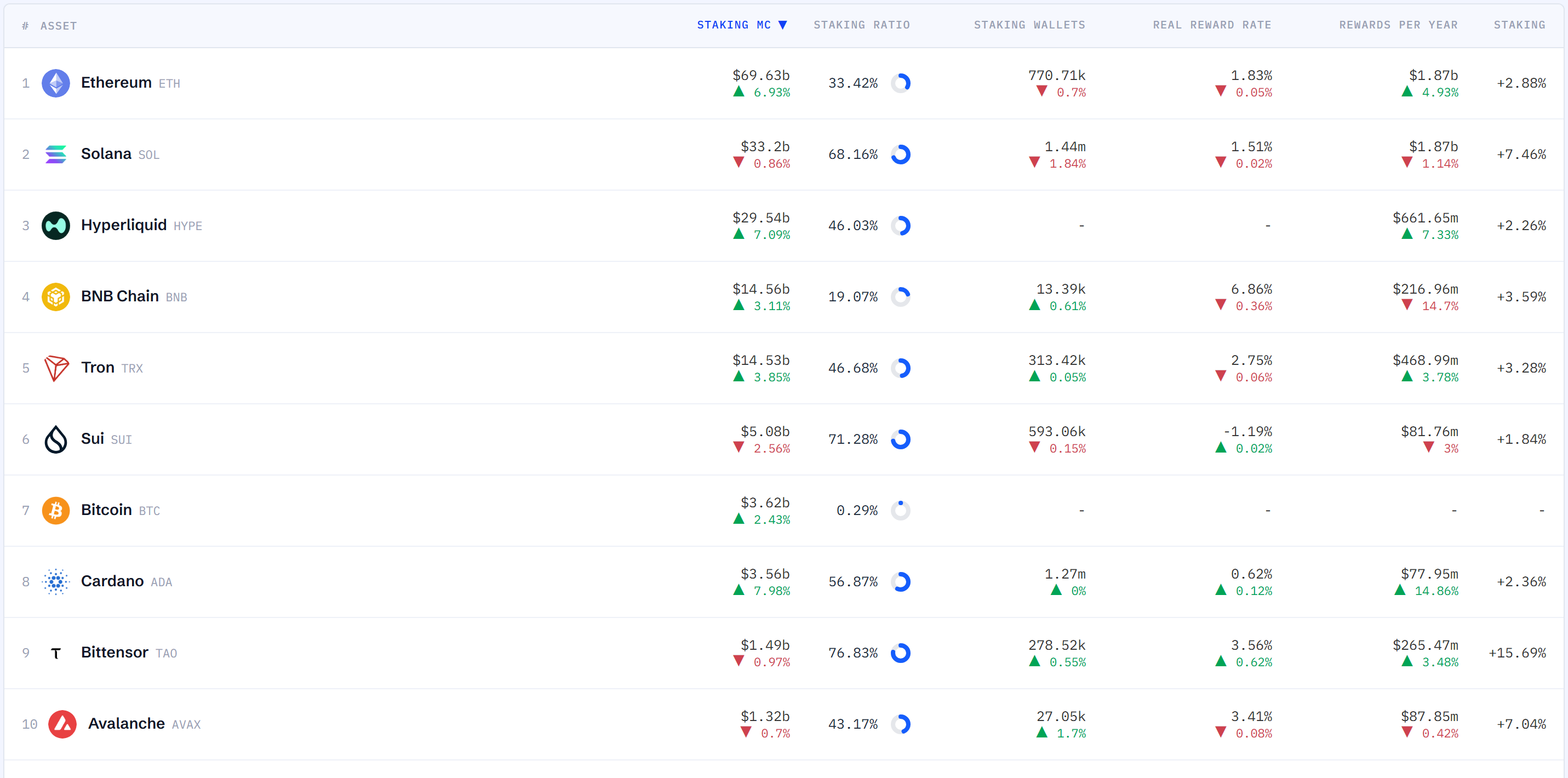
Task: Click the BNB Chain logo icon
Action: [x=56, y=297]
